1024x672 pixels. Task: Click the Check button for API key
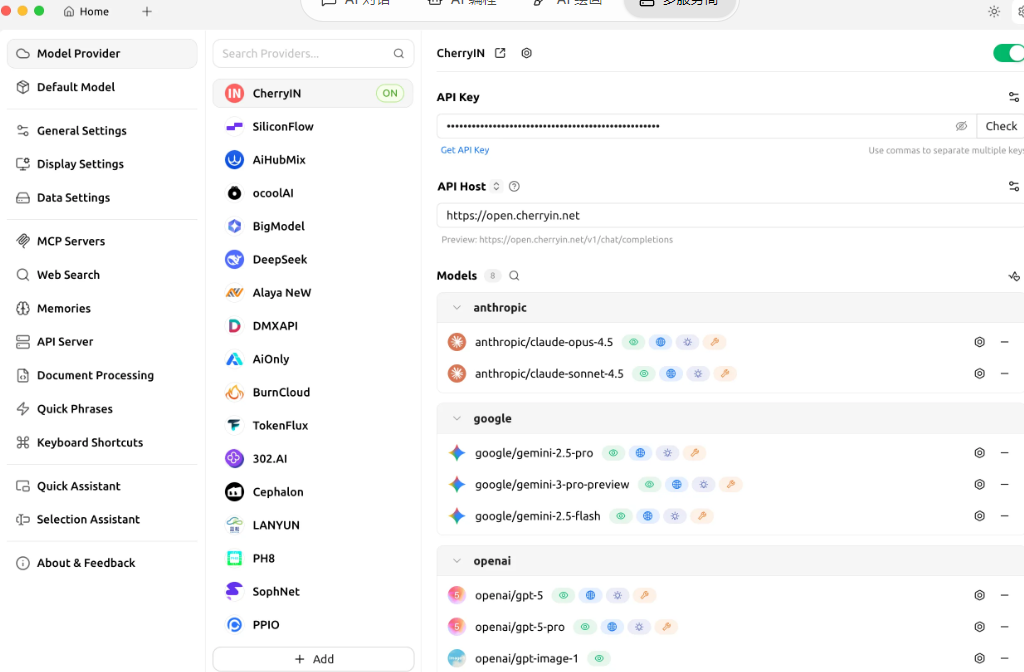1000,126
